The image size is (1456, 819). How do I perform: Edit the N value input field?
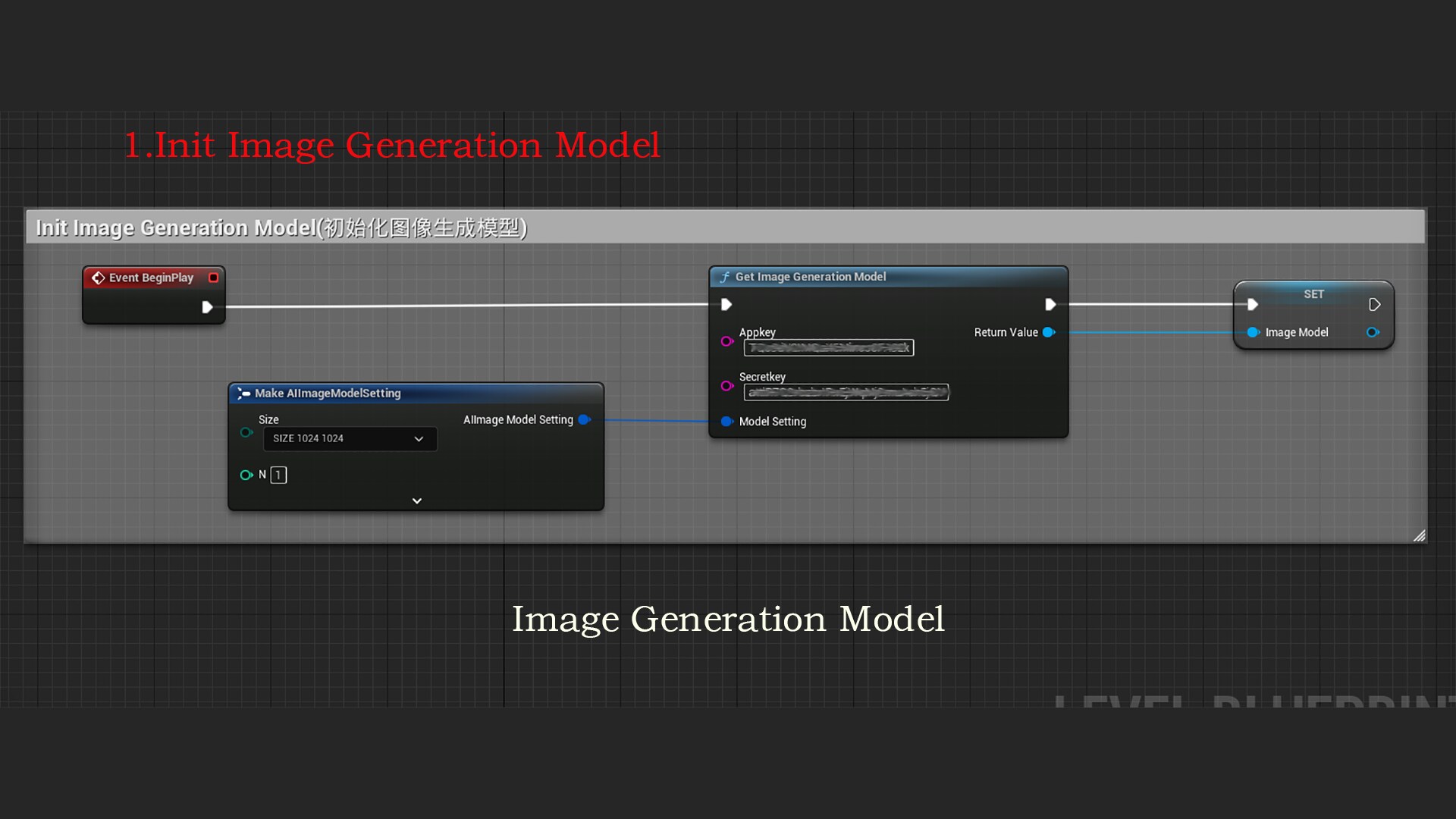[x=278, y=475]
